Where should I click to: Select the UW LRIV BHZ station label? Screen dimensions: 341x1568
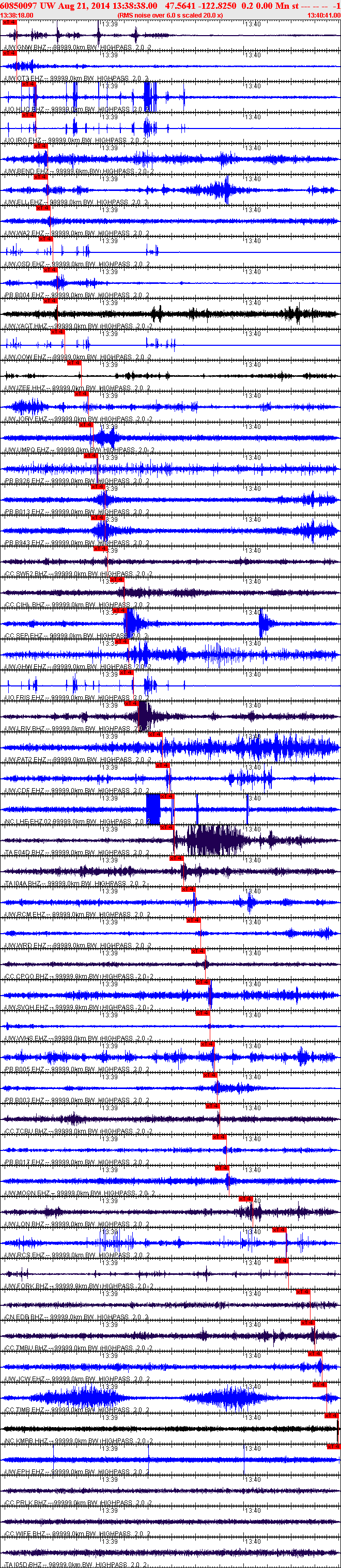click(76, 729)
